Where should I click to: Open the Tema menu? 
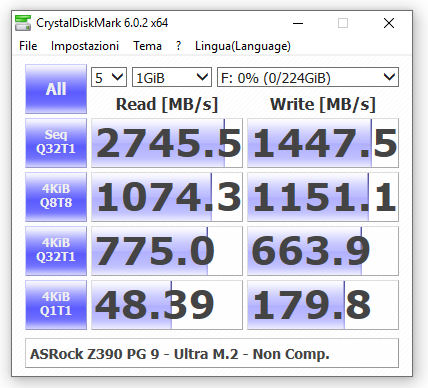click(x=147, y=46)
